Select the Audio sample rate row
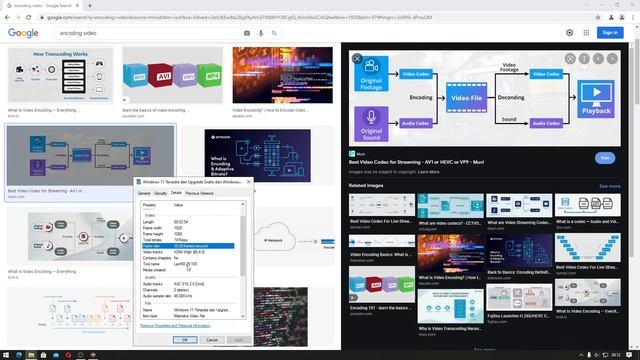Screen dimensions: 640x360 tap(188, 296)
